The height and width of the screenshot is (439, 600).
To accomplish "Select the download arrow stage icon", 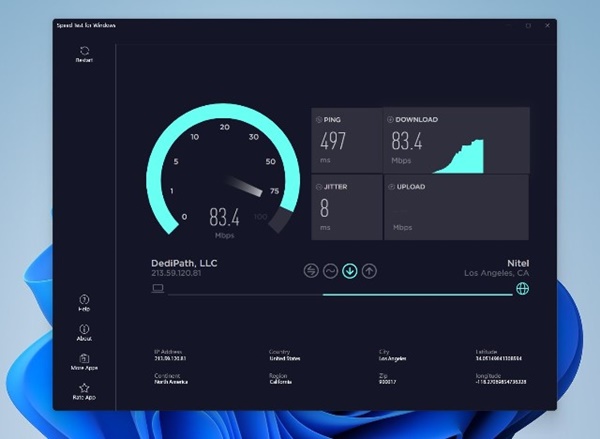I will tap(350, 271).
